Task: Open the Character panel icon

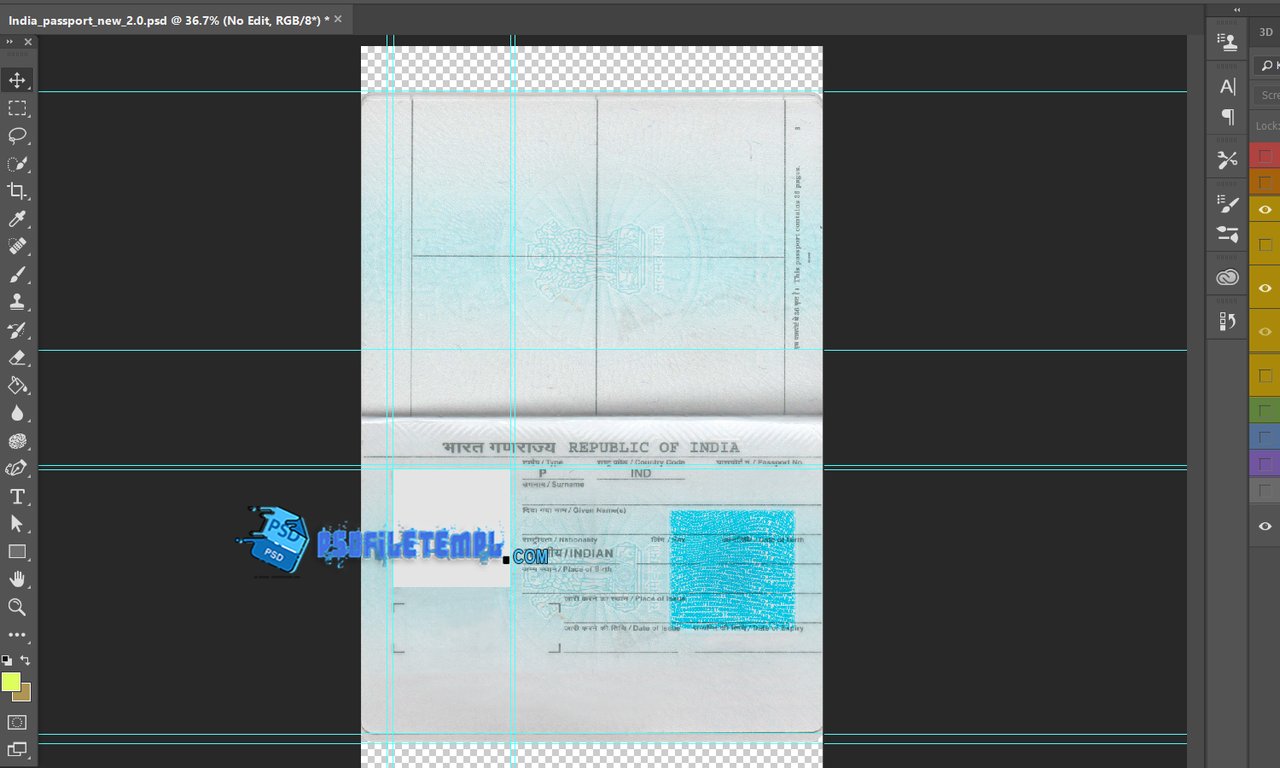Action: point(1227,87)
